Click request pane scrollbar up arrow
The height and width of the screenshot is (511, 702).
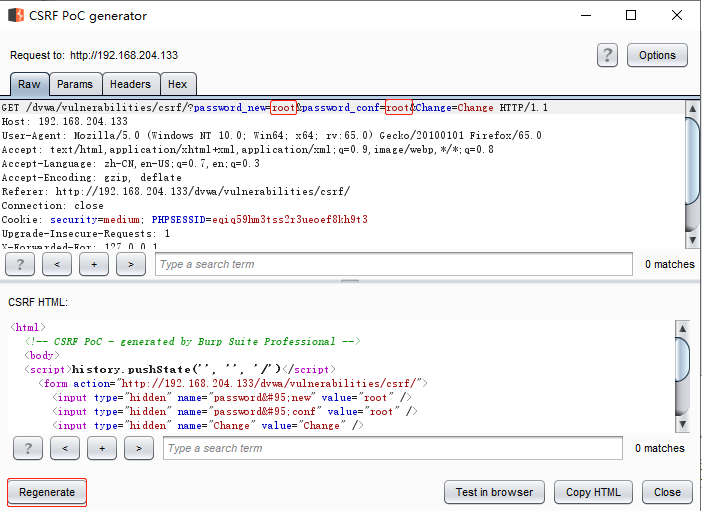click(692, 108)
